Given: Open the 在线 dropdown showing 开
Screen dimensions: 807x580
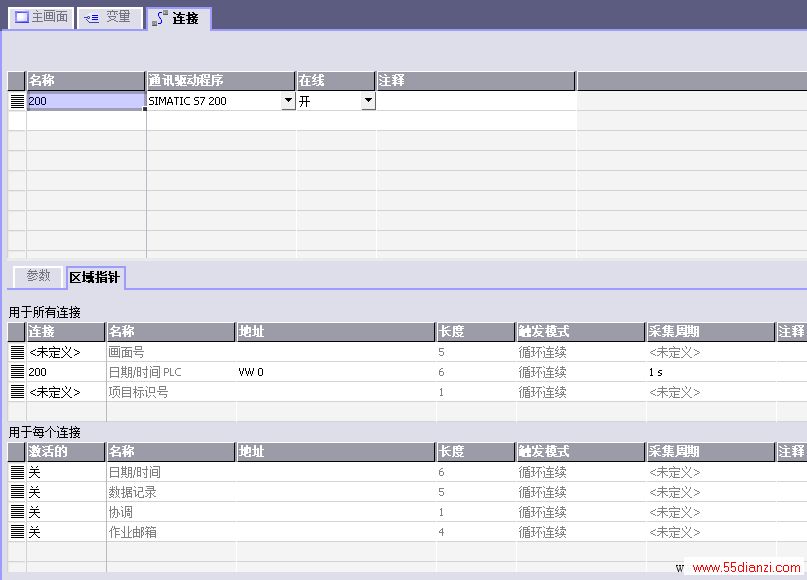Looking at the screenshot, I should point(368,100).
